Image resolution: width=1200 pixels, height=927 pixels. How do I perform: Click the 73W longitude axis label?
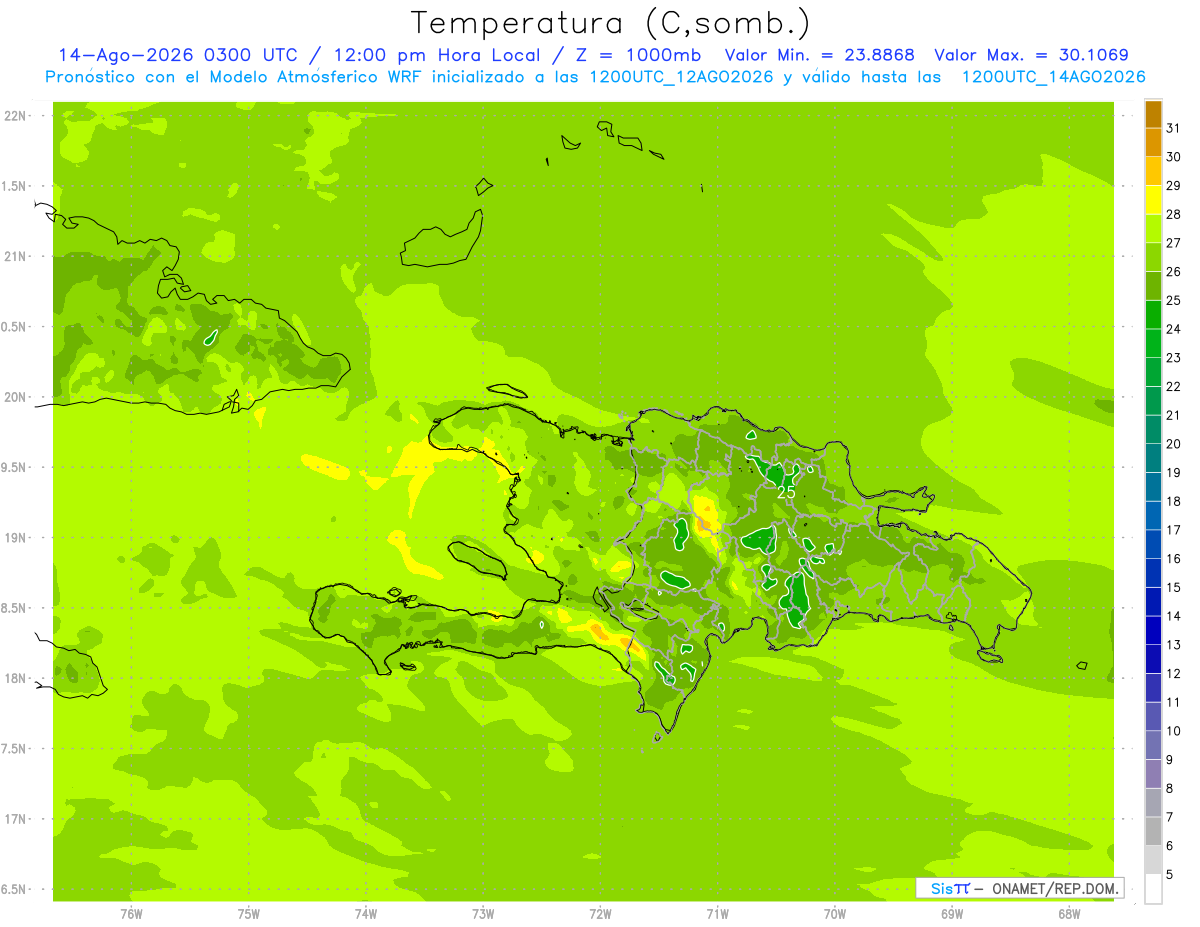point(483,914)
